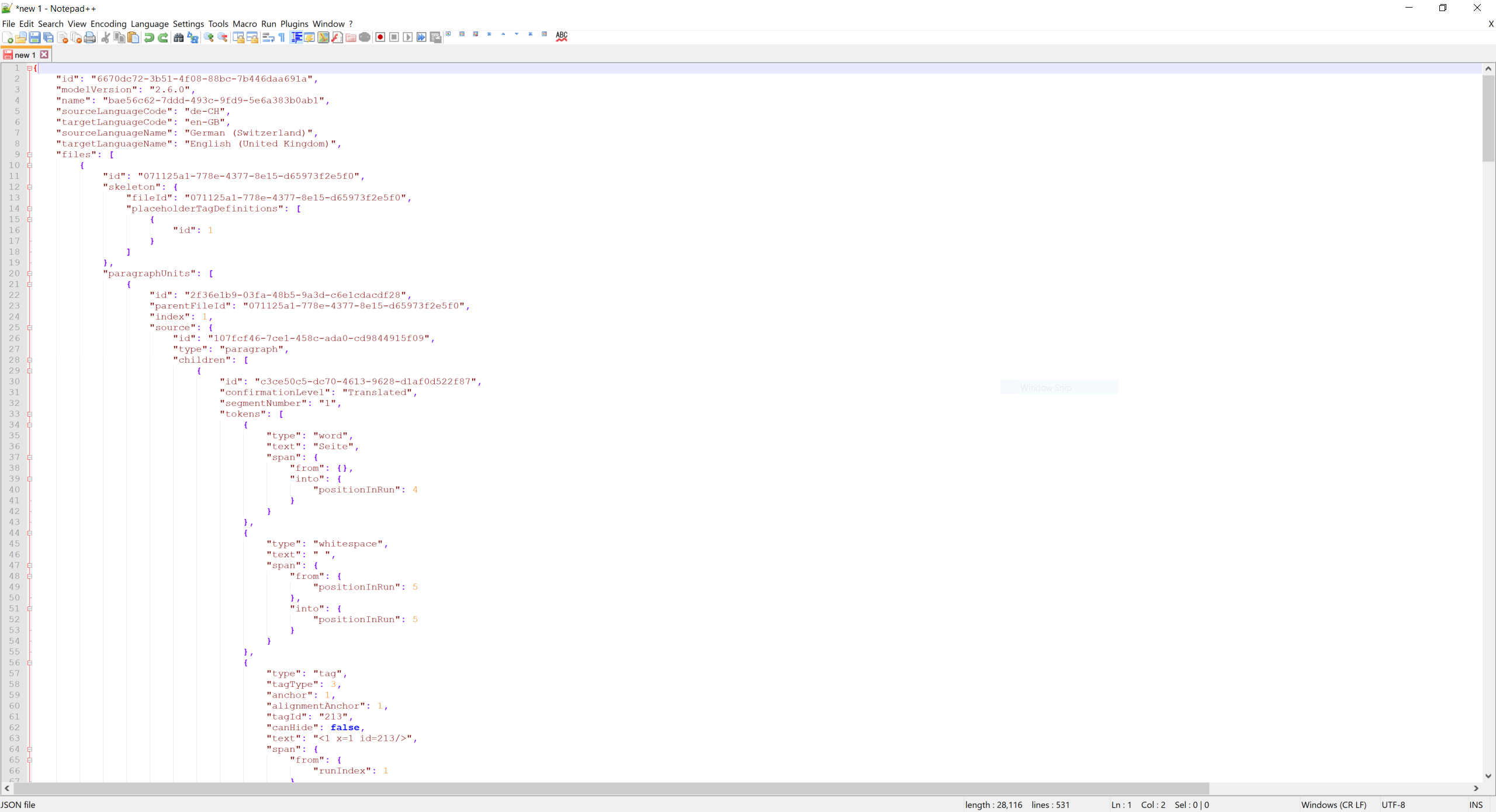Click the Ln : 1 Col : 2 position indicator

[x=1138, y=804]
